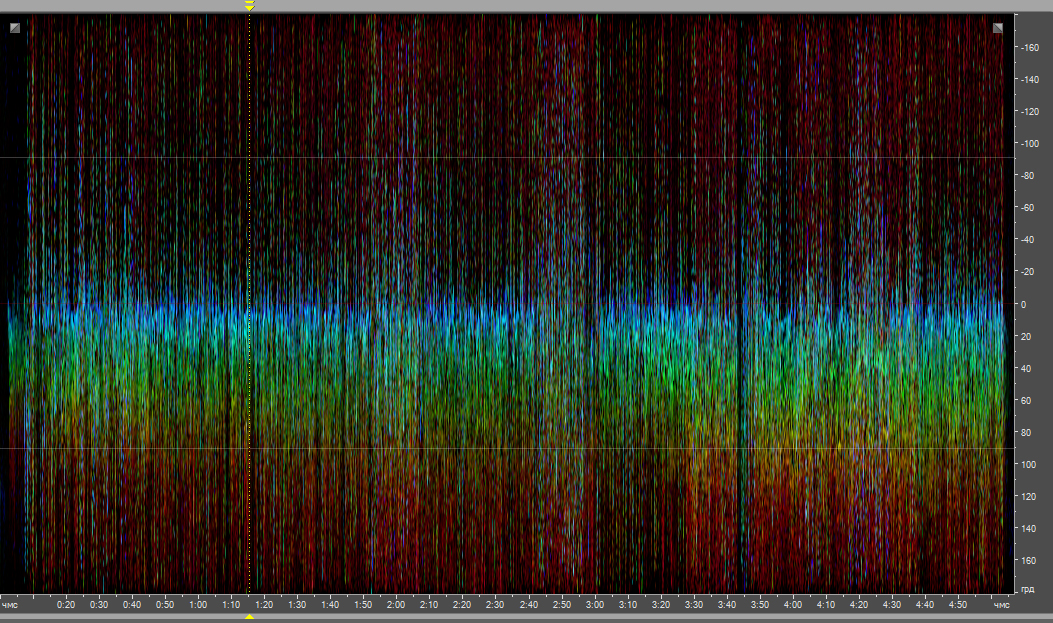This screenshot has width=1053, height=623.
Task: Click the fade-in handle icon in the left corner
Action: (15, 28)
